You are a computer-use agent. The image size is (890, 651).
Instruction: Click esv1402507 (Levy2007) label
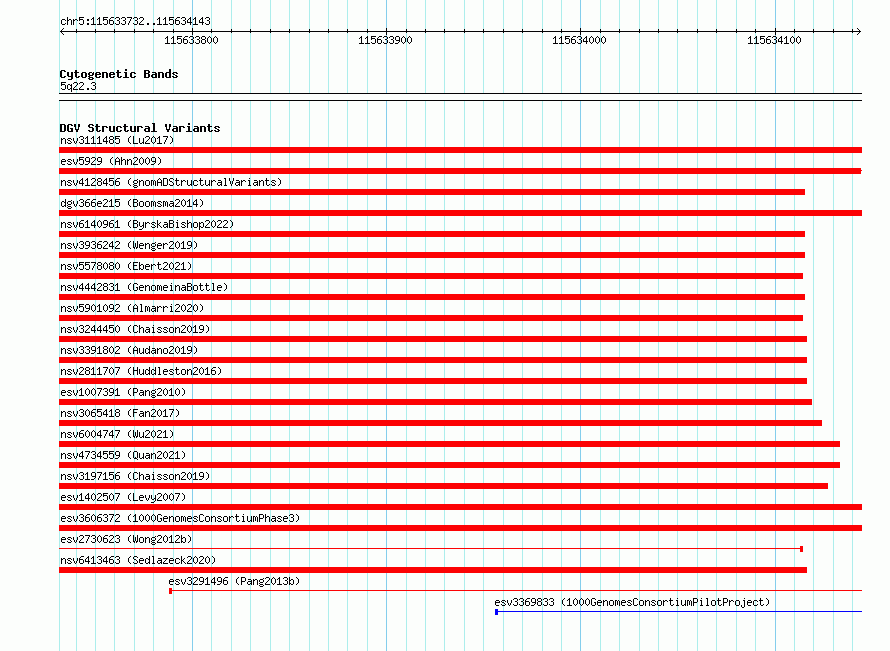123,497
